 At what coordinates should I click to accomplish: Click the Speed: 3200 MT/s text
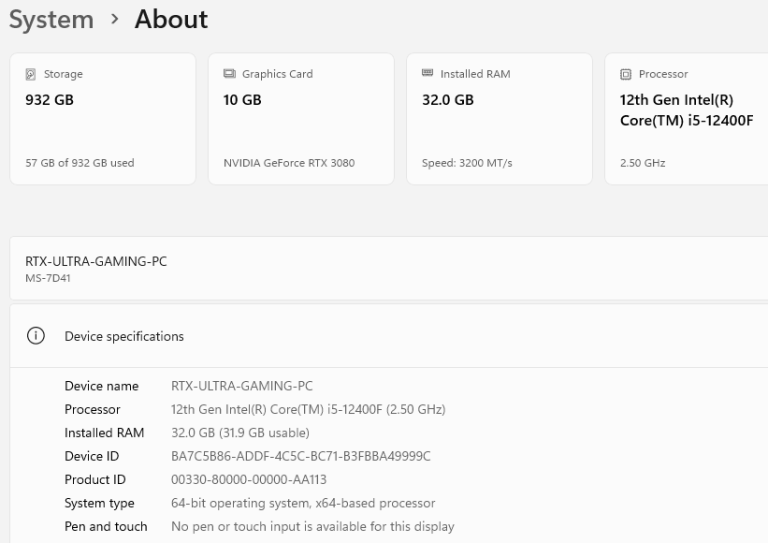466,163
